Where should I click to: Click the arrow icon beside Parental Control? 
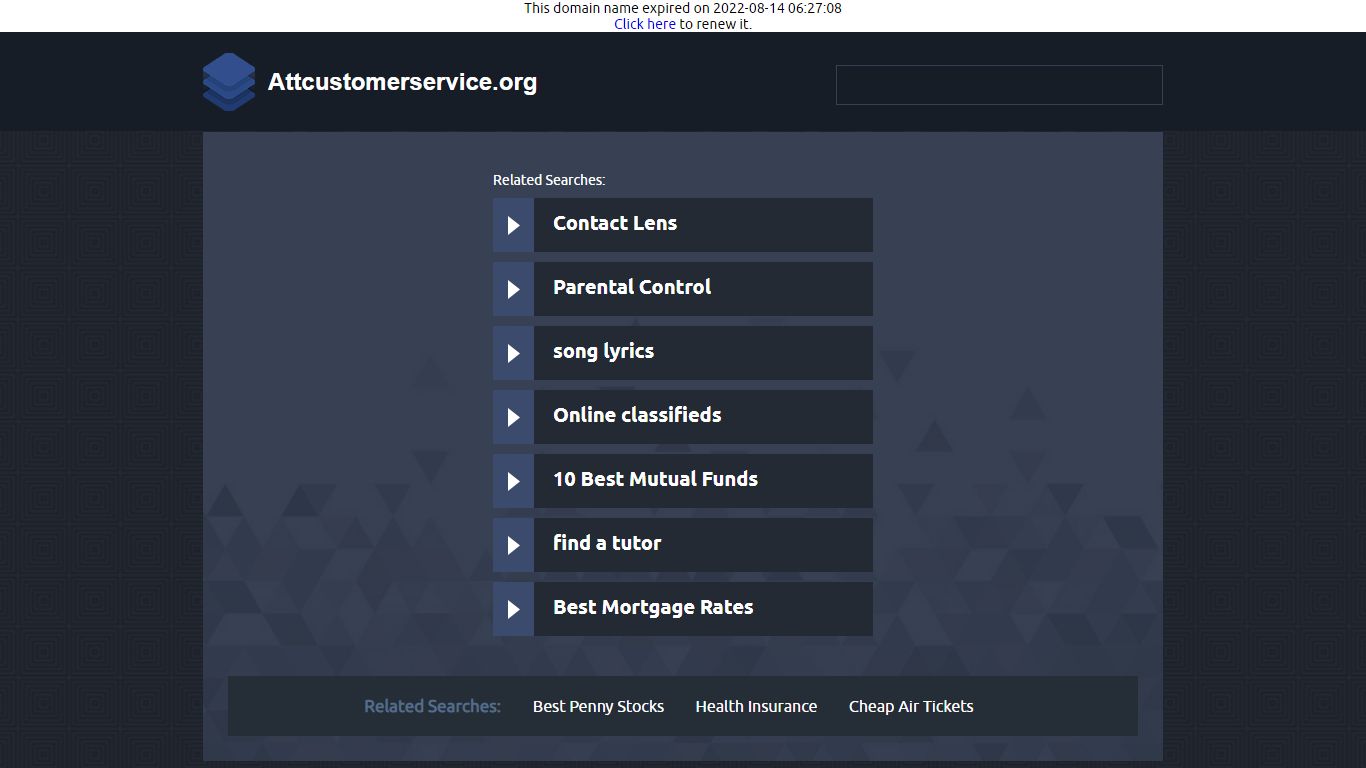[513, 289]
